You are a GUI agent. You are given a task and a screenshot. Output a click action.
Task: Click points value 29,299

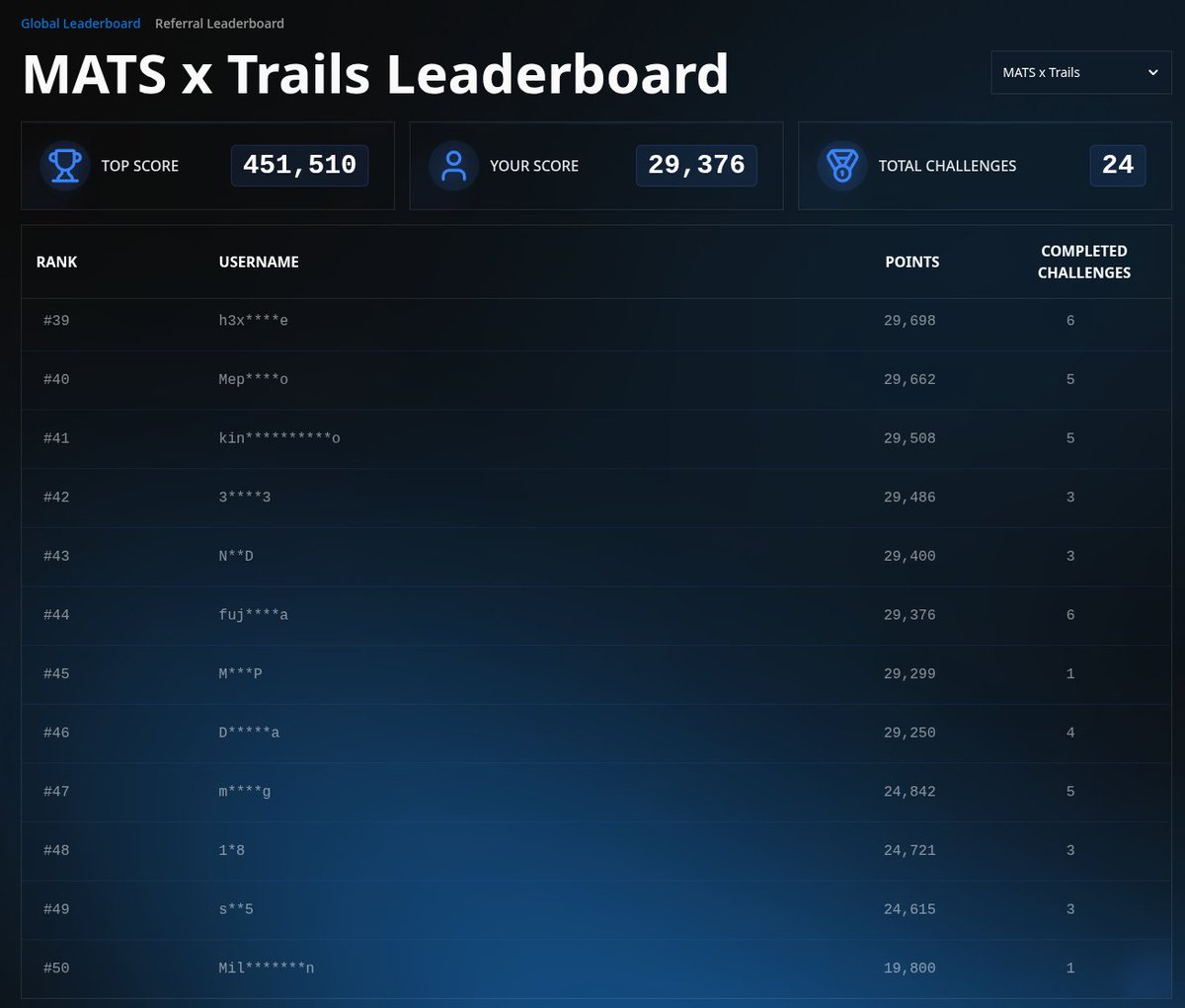coord(909,674)
